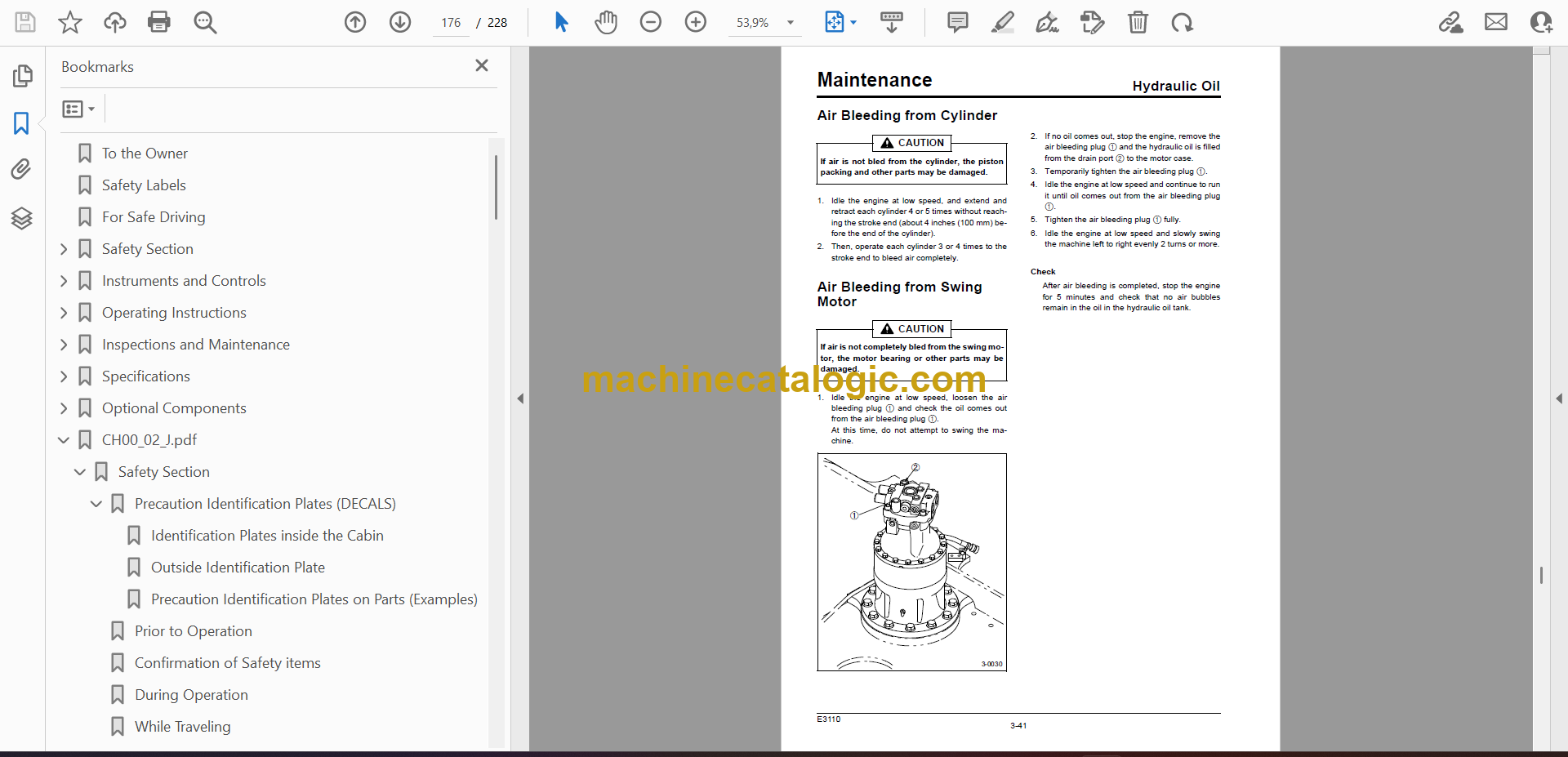Jump to For Safe Driving bookmark
The image size is (1568, 757).
154,217
